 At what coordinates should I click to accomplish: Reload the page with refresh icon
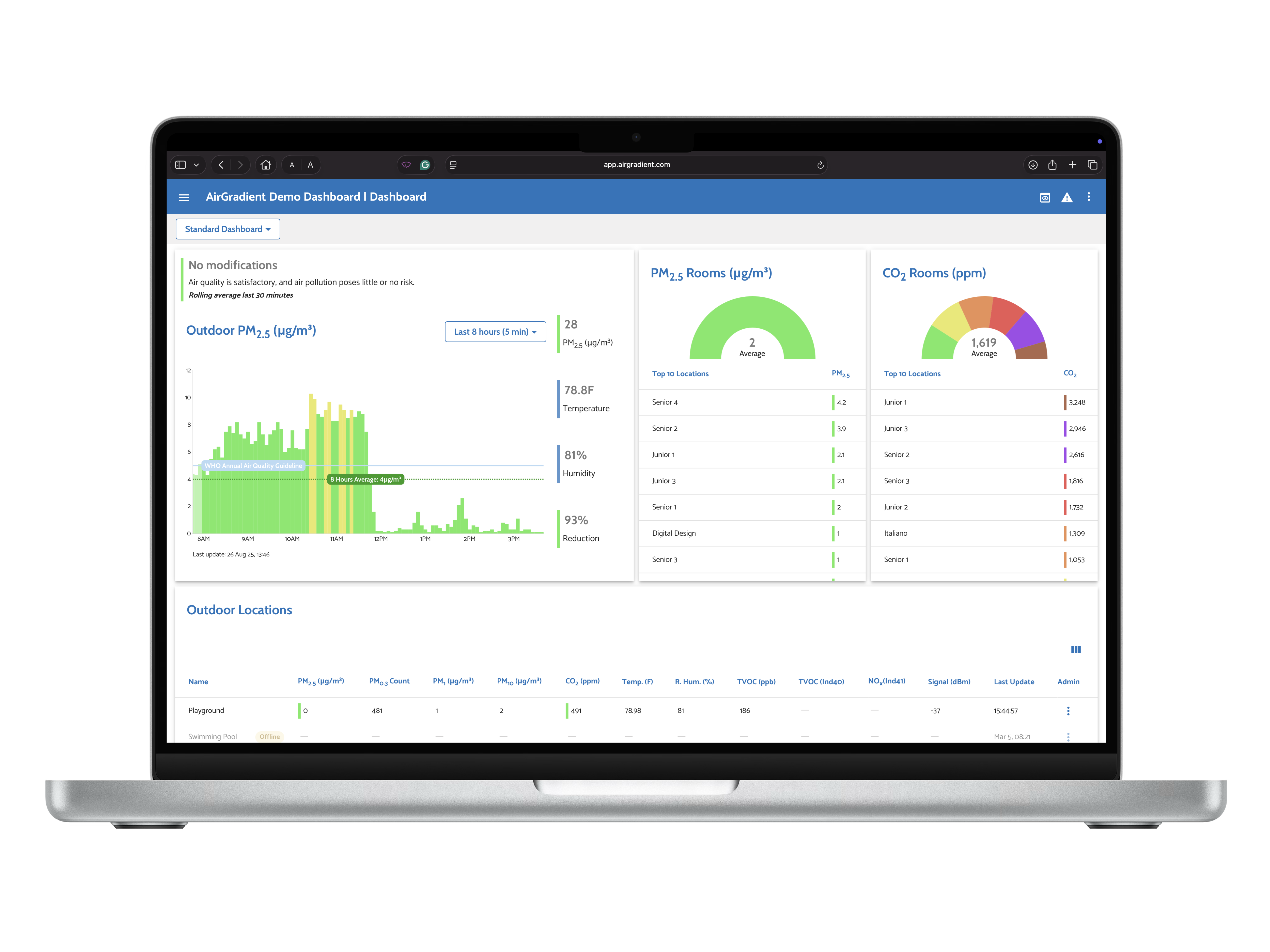(x=820, y=165)
